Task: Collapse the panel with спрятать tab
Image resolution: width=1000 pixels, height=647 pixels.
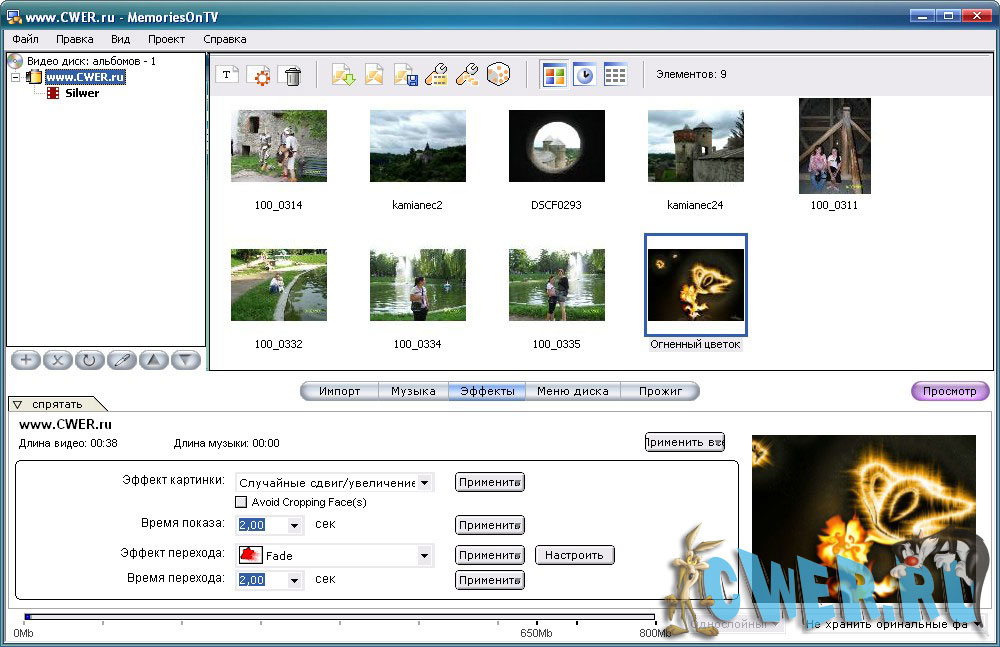Action: [x=58, y=404]
